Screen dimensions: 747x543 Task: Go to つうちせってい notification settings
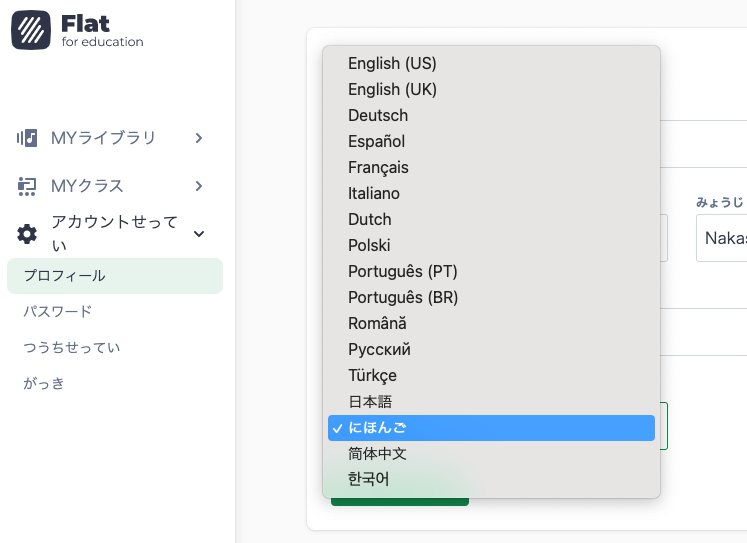click(72, 348)
